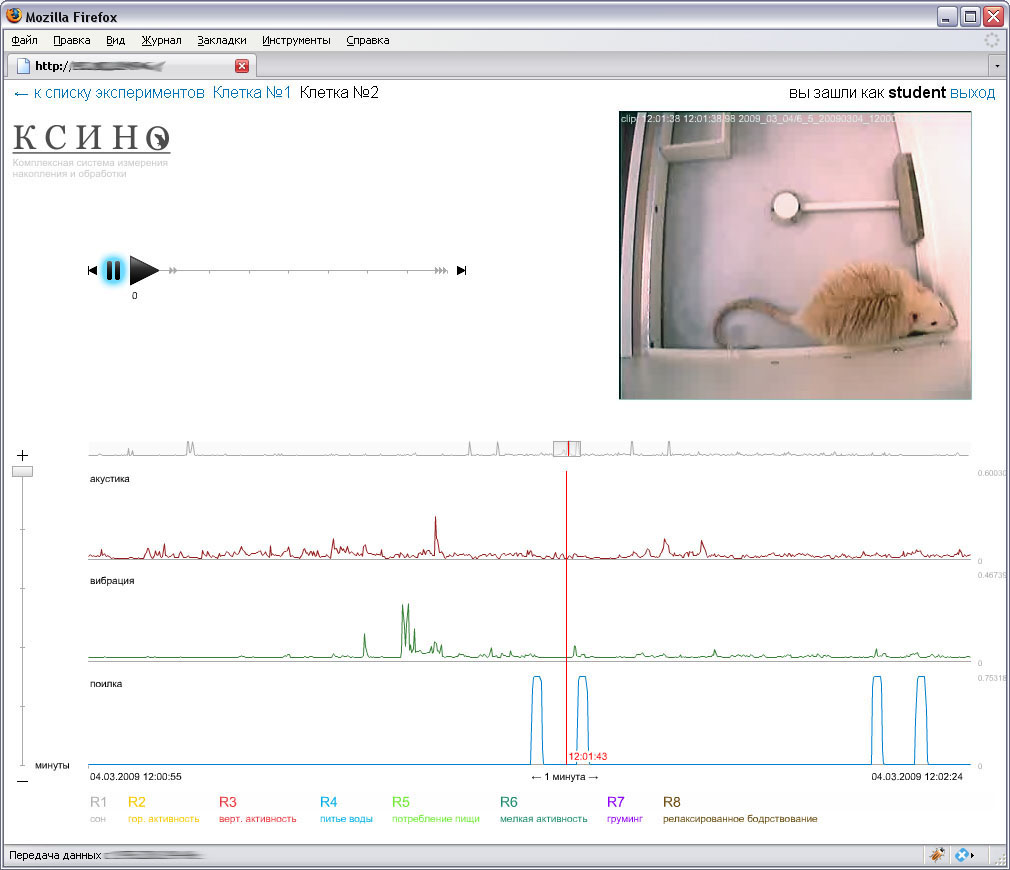Click the page icon on browser tab
This screenshot has width=1010, height=870.
(23, 66)
